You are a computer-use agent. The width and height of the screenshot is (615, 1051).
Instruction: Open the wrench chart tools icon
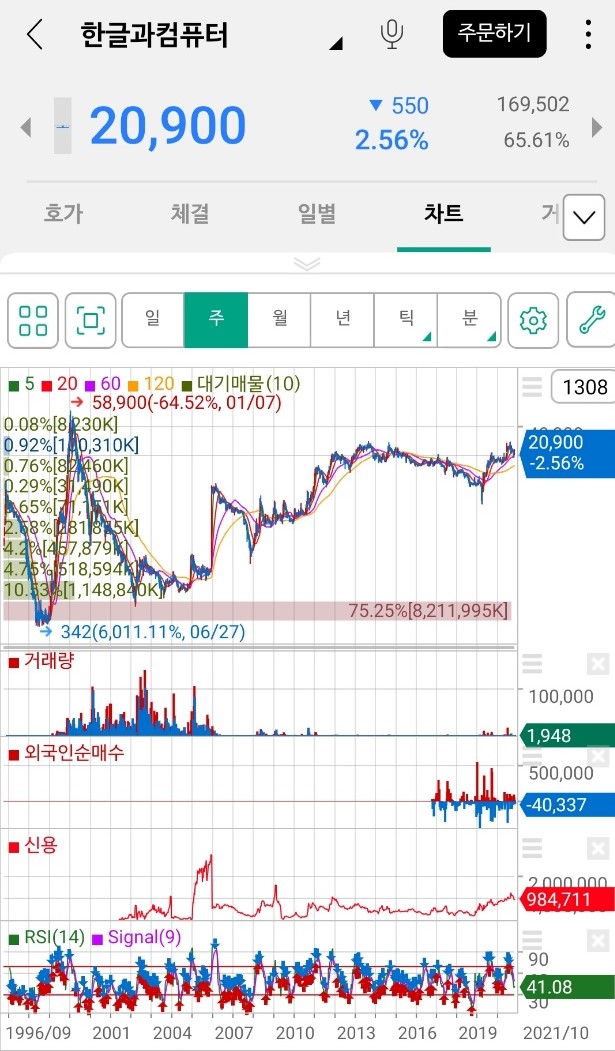tap(591, 320)
